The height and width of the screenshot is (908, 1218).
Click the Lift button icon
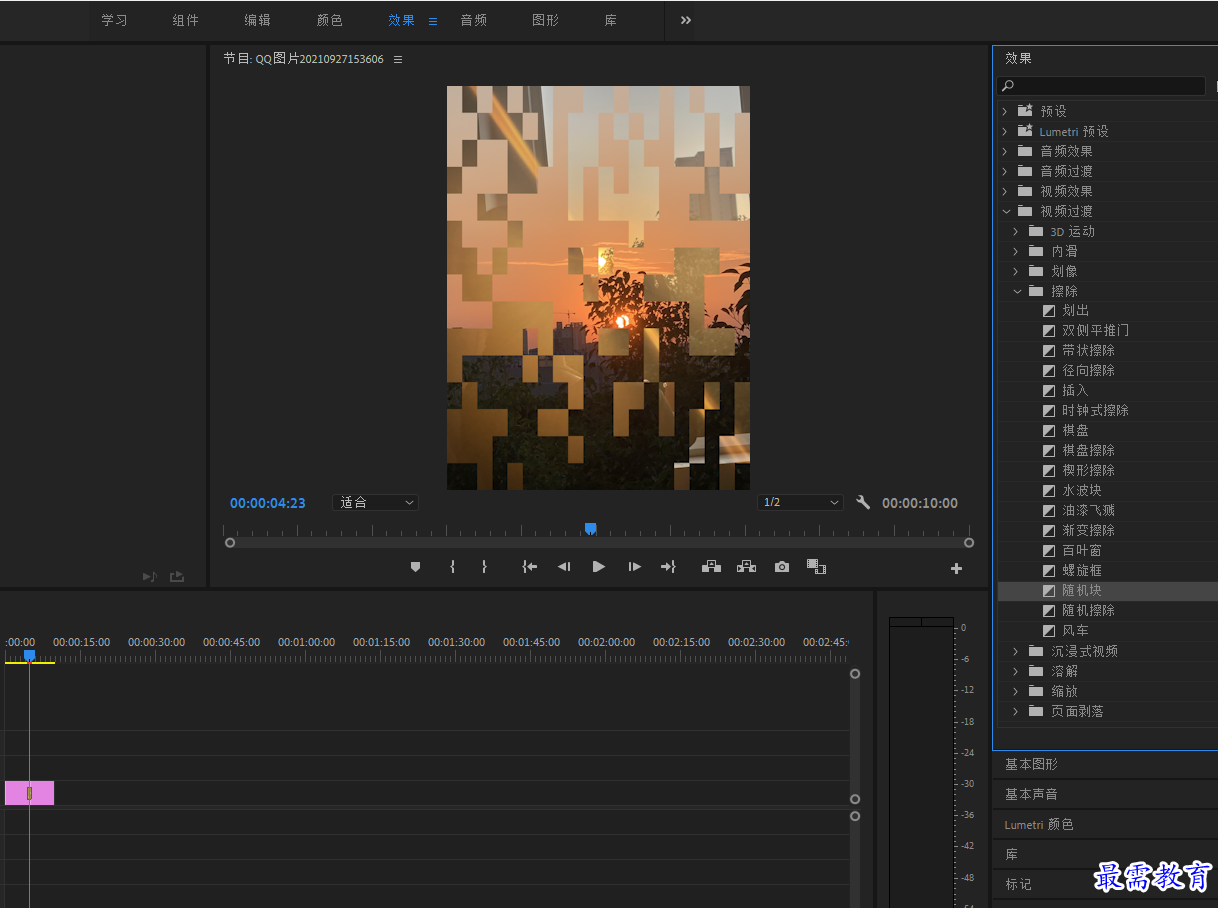click(x=711, y=567)
